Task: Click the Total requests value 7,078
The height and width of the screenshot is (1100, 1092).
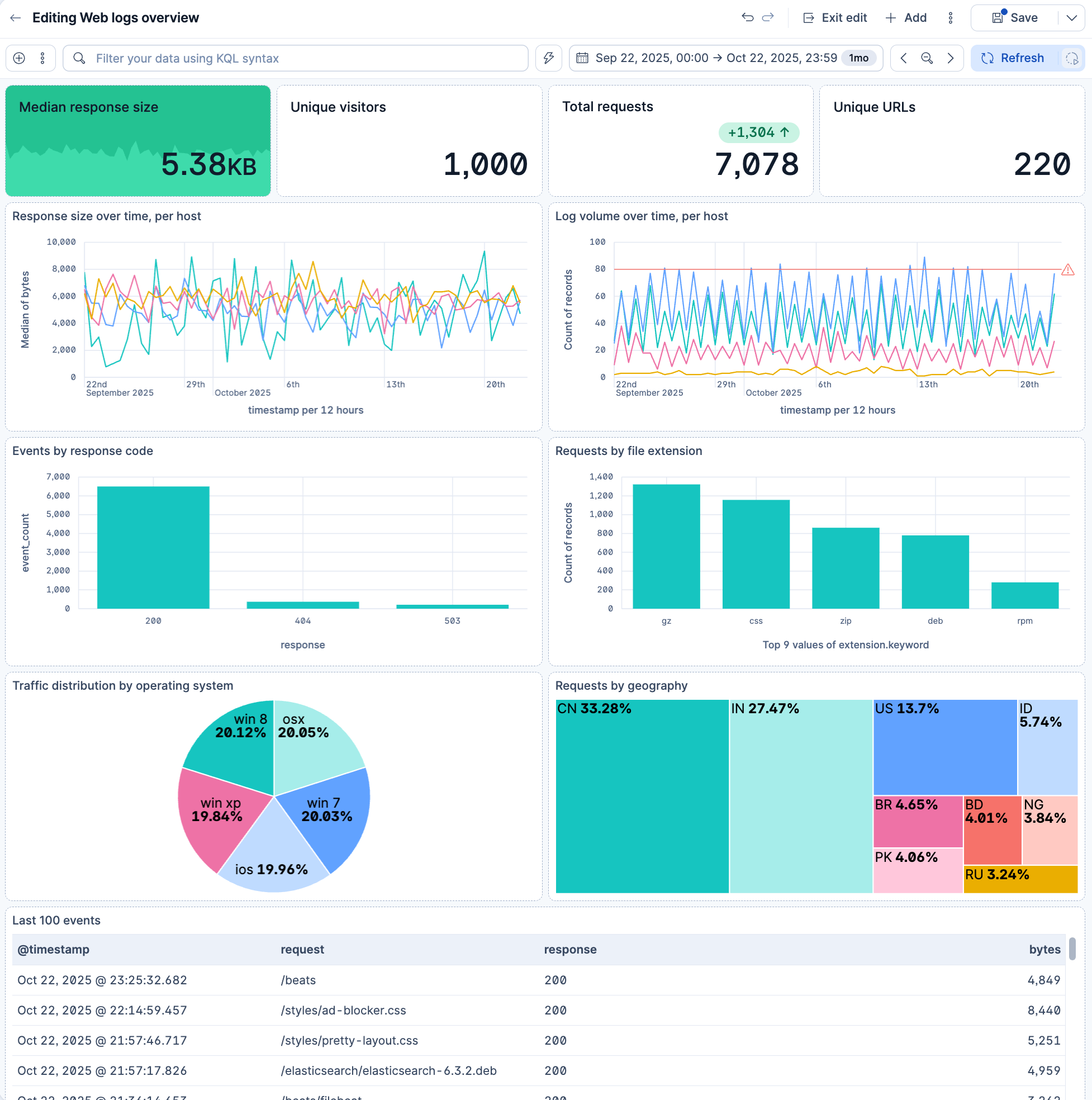Action: pos(757,164)
